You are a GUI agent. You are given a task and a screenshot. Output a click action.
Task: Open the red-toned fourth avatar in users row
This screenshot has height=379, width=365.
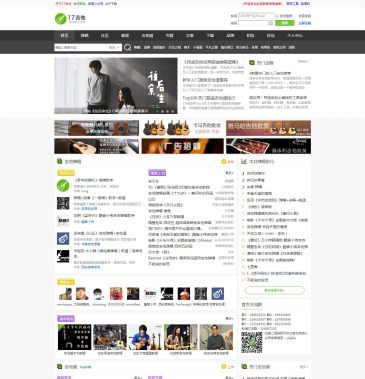point(116,294)
